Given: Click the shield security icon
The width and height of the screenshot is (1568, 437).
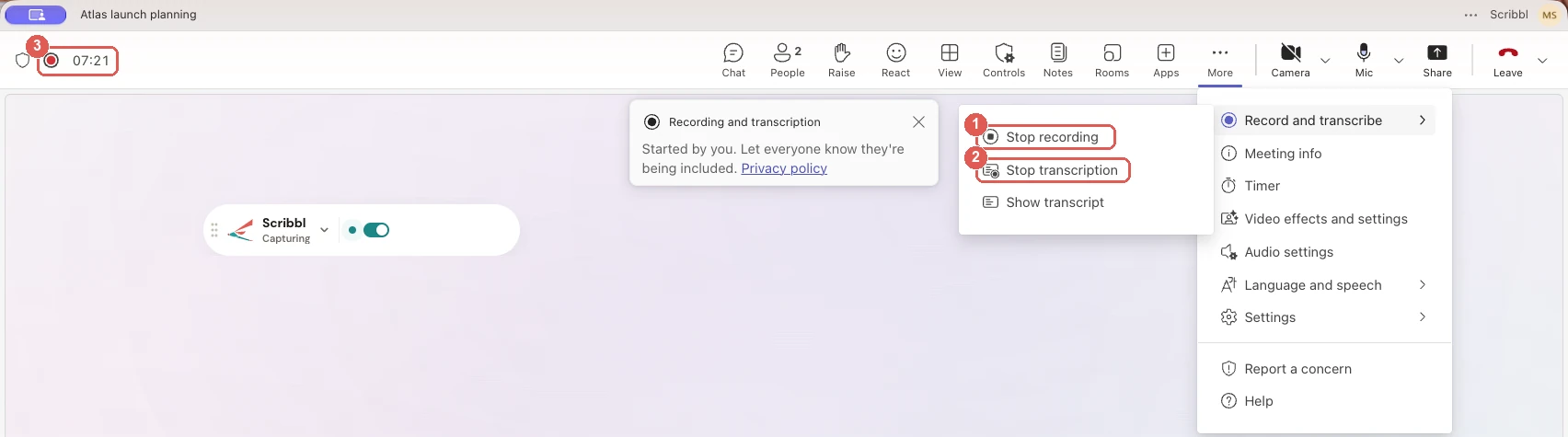Looking at the screenshot, I should [23, 61].
